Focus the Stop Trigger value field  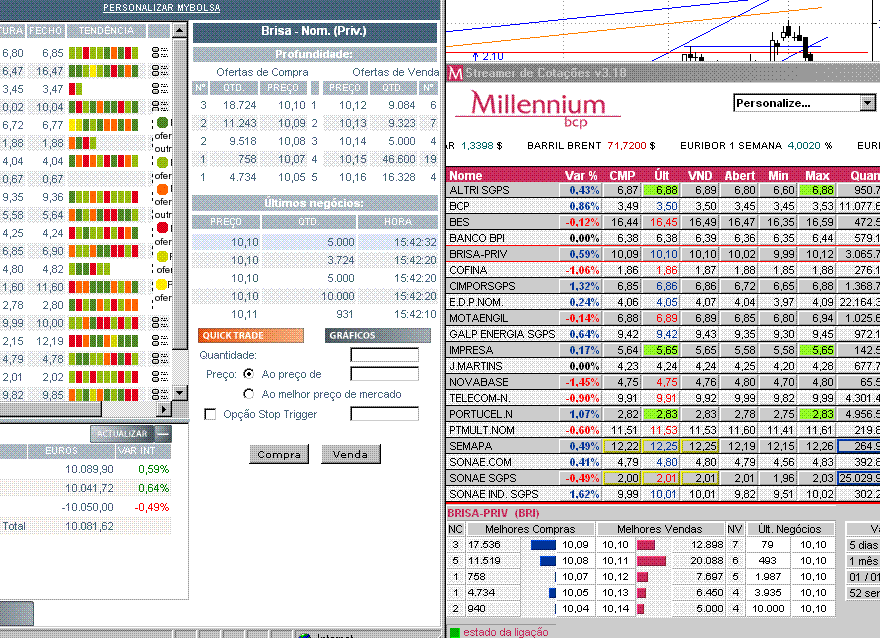[x=384, y=414]
